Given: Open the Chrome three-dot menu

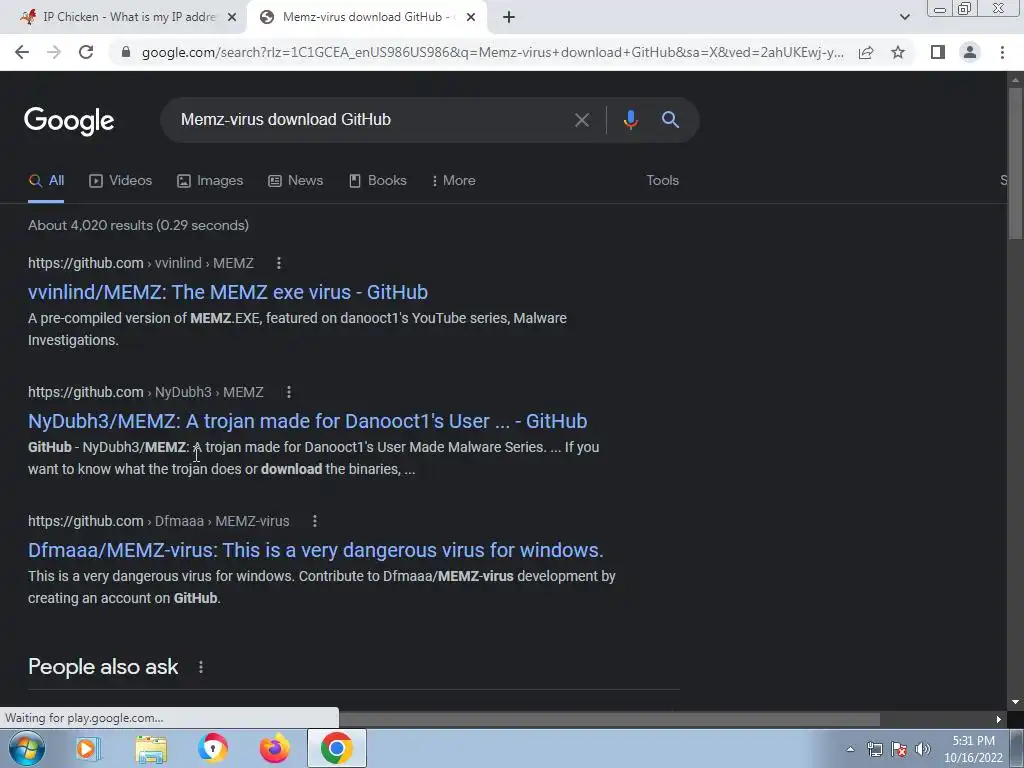Looking at the screenshot, I should click(x=1002, y=52).
